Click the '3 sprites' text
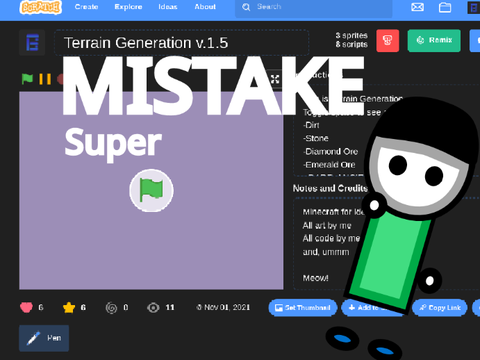The width and height of the screenshot is (480, 360). pyautogui.click(x=352, y=35)
